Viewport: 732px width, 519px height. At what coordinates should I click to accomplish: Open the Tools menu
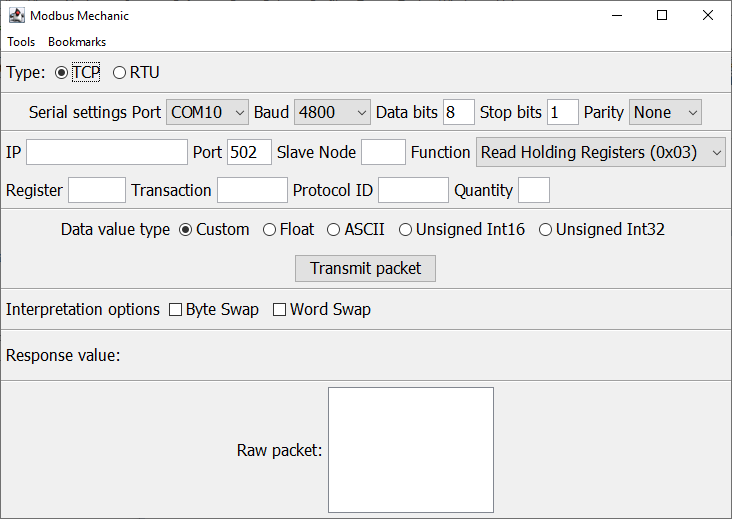coord(21,42)
